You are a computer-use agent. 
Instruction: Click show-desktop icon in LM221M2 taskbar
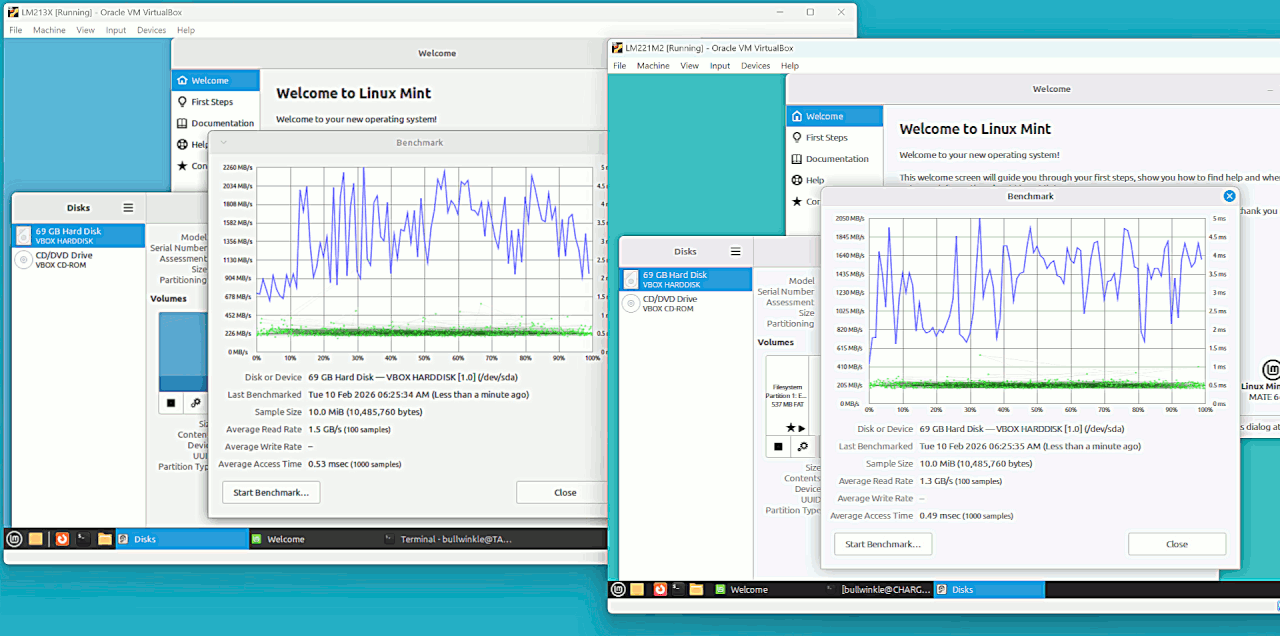pyautogui.click(x=637, y=590)
